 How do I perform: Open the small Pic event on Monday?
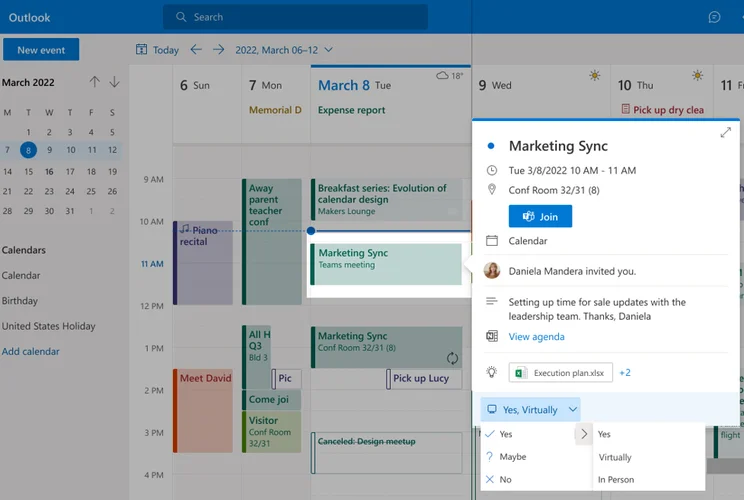[x=286, y=379]
